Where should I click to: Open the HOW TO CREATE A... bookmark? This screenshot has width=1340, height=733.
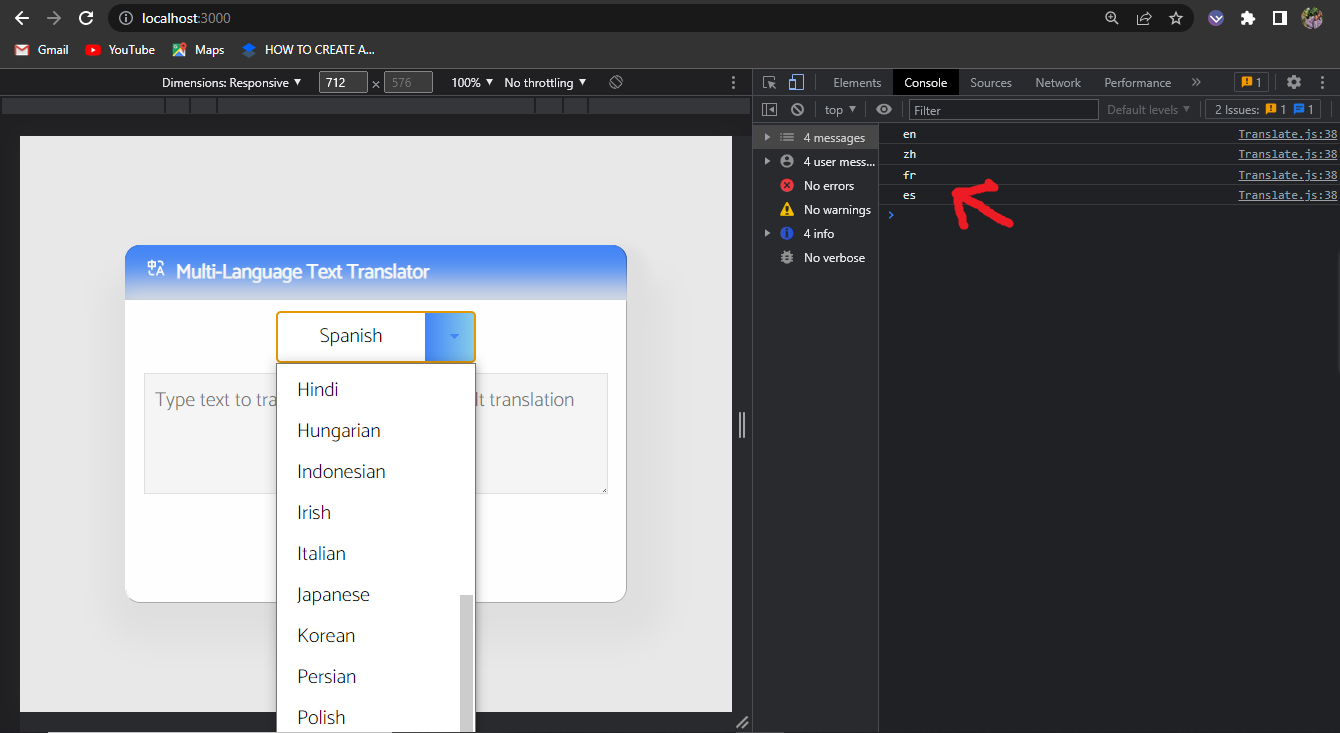point(308,49)
